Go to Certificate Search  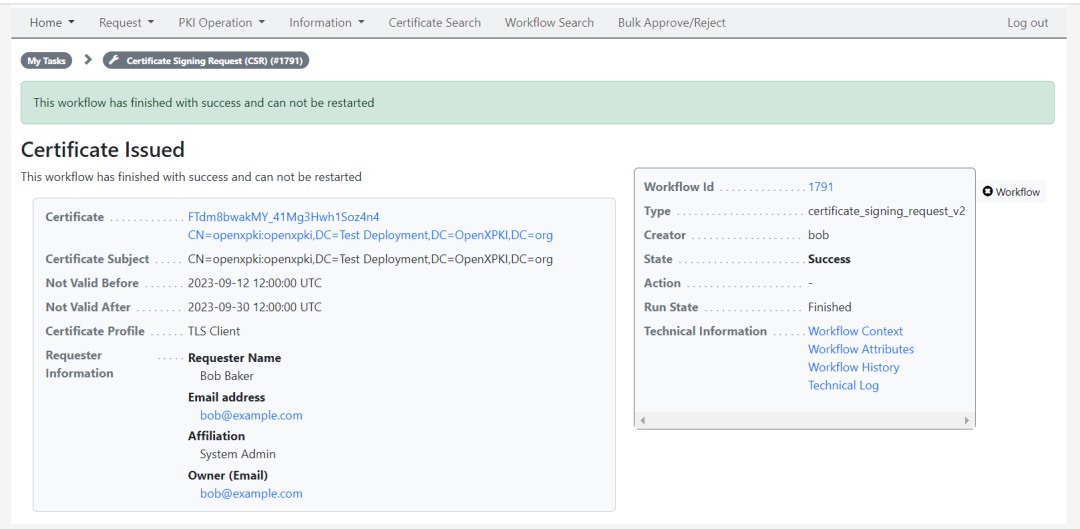click(435, 23)
